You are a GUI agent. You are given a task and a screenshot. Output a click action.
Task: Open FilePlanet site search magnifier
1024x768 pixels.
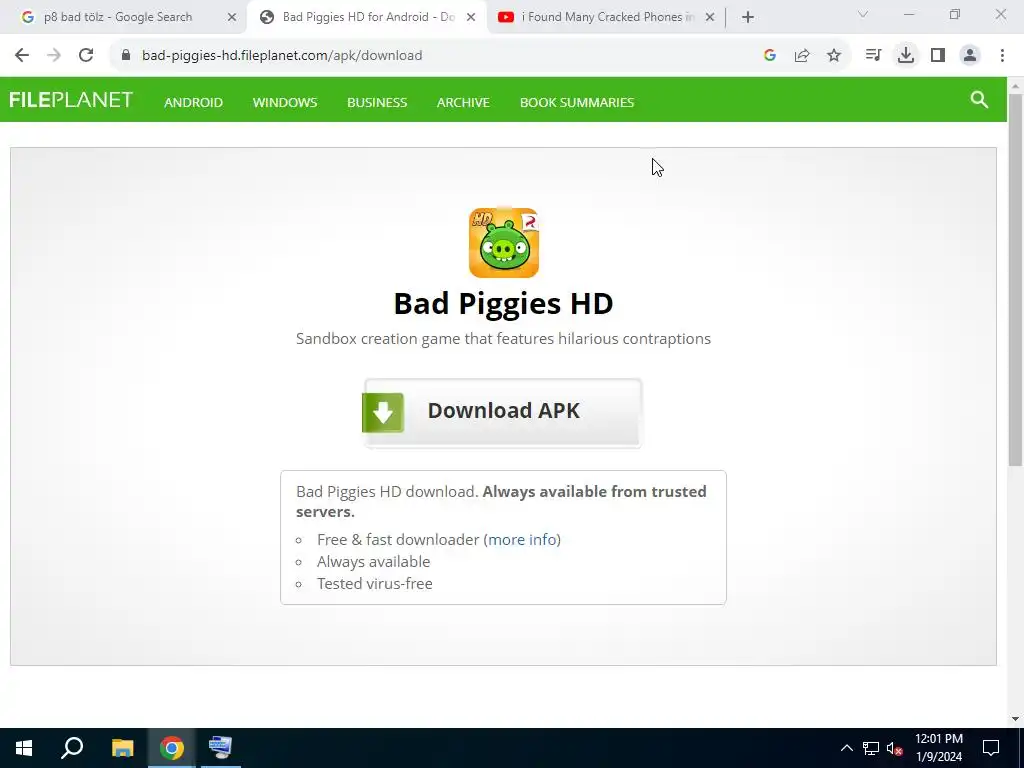979,99
